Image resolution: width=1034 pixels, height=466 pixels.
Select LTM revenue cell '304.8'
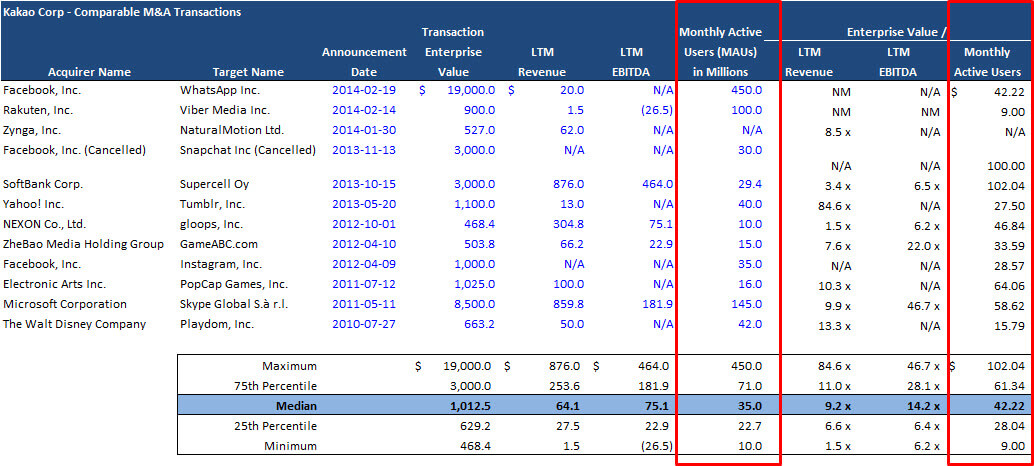click(x=568, y=224)
